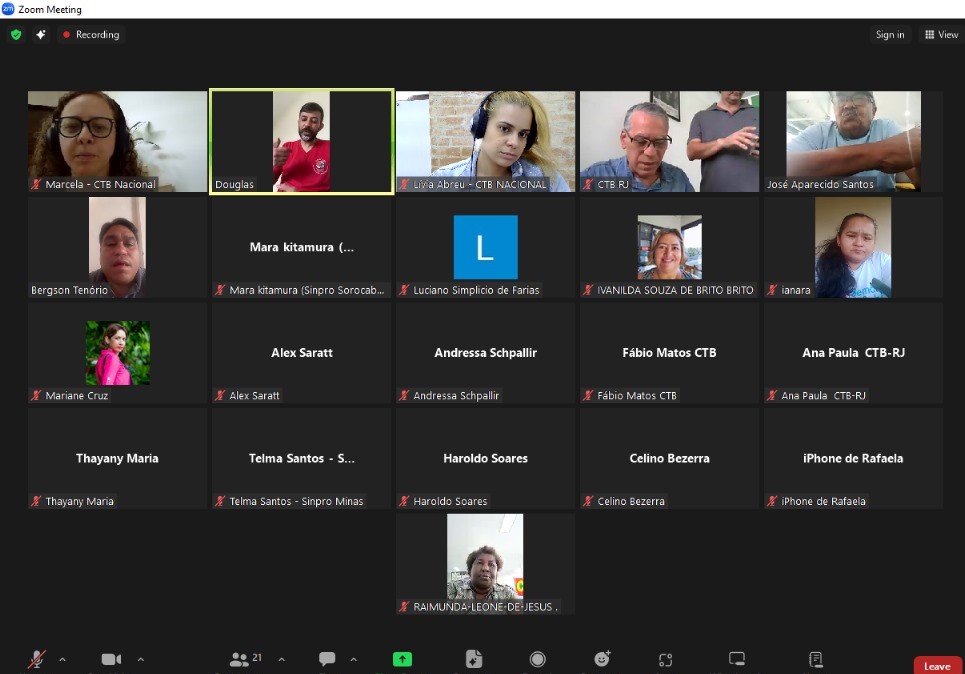Open the Notes icon in bottom toolbar
This screenshot has height=674, width=965.
(815, 659)
